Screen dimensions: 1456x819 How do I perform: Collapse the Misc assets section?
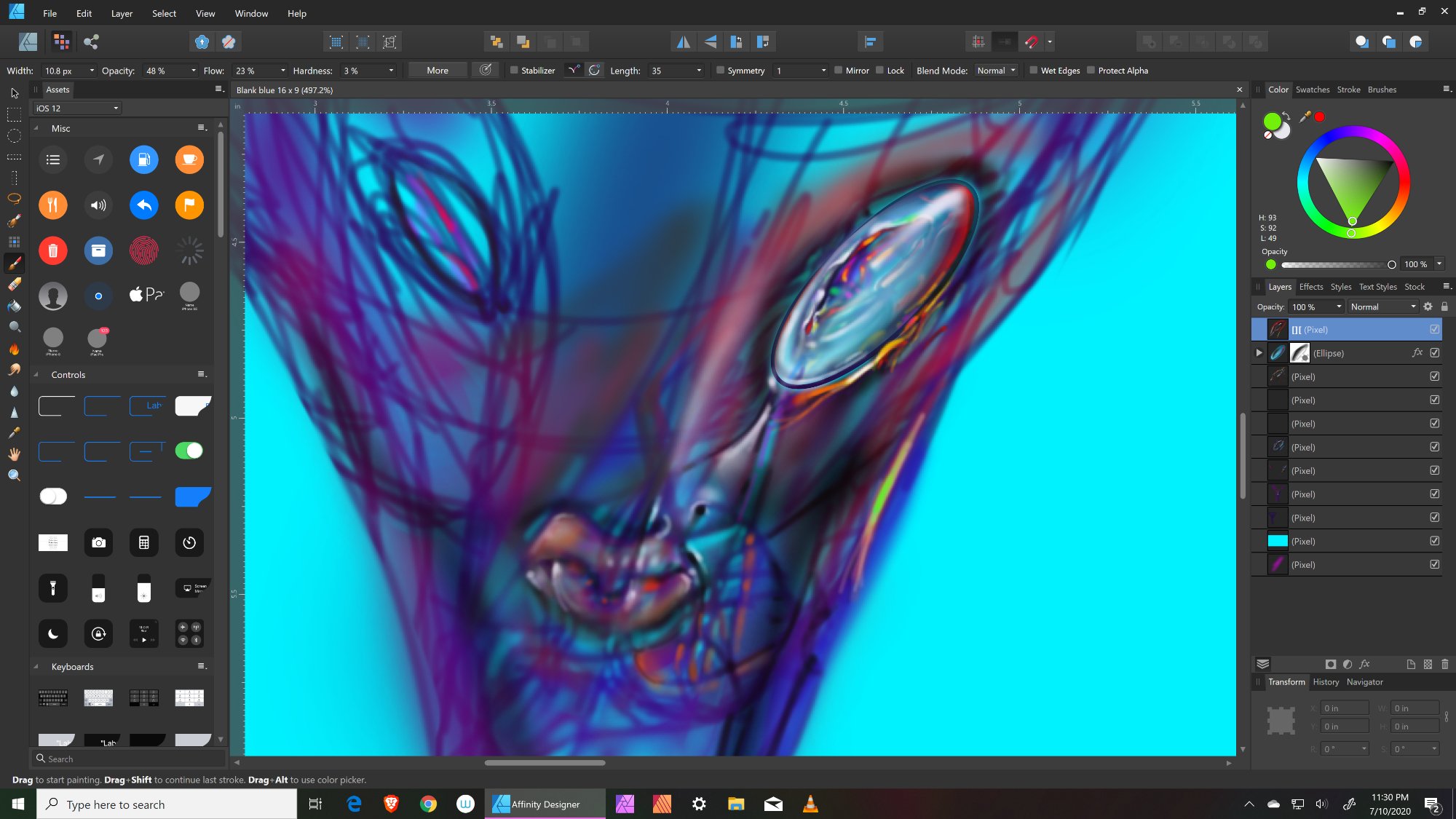36,128
